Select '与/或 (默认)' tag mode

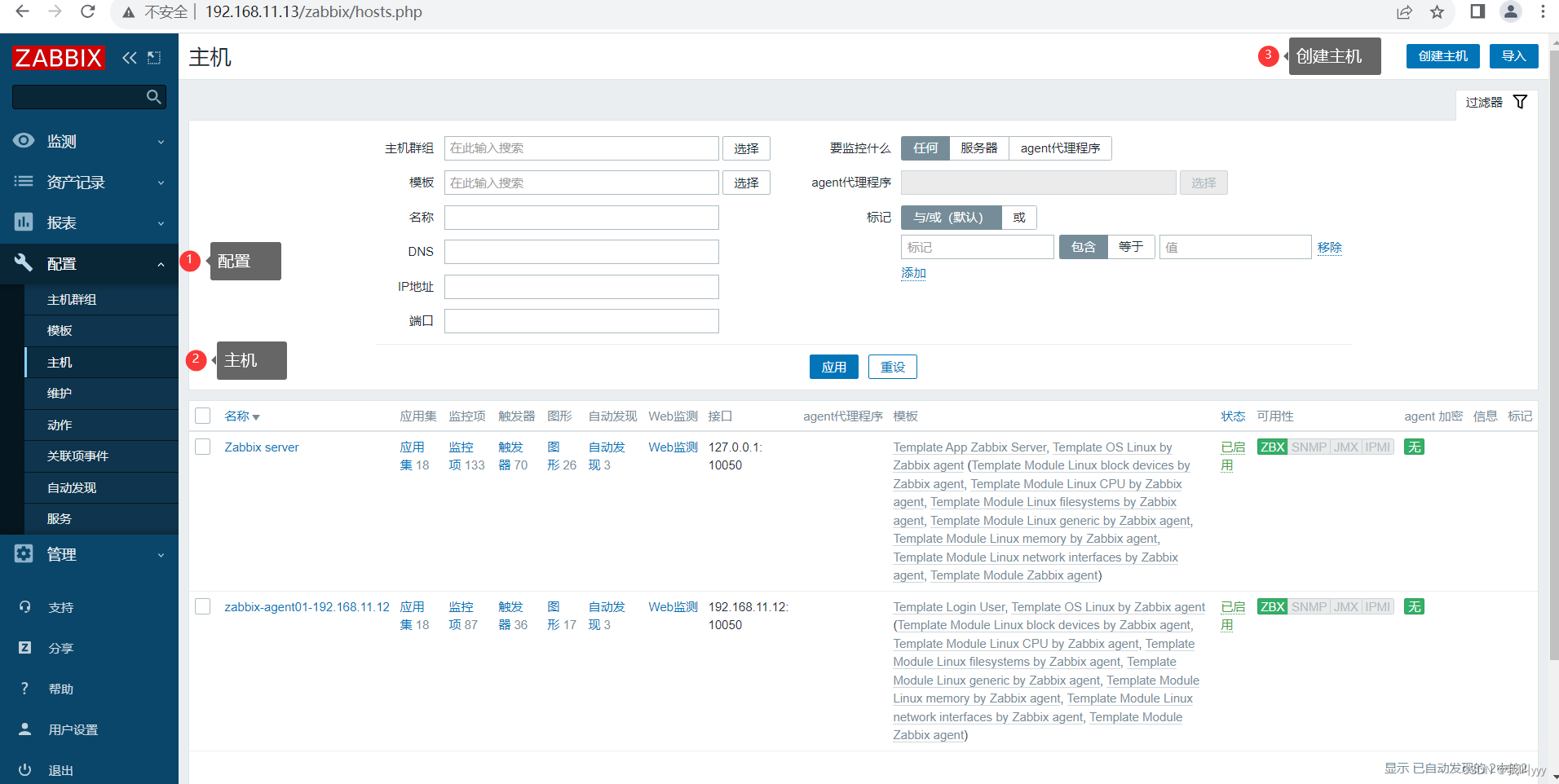pyautogui.click(x=951, y=217)
